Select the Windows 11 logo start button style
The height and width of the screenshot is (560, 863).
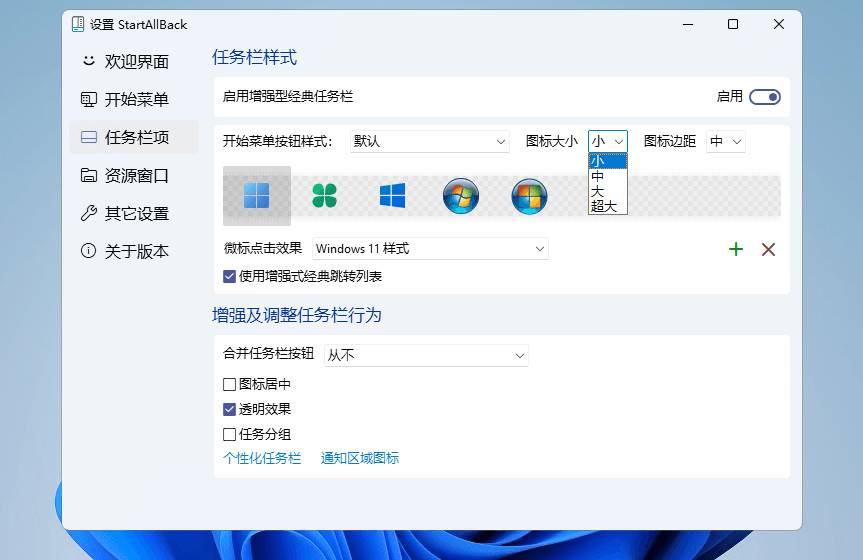click(256, 196)
